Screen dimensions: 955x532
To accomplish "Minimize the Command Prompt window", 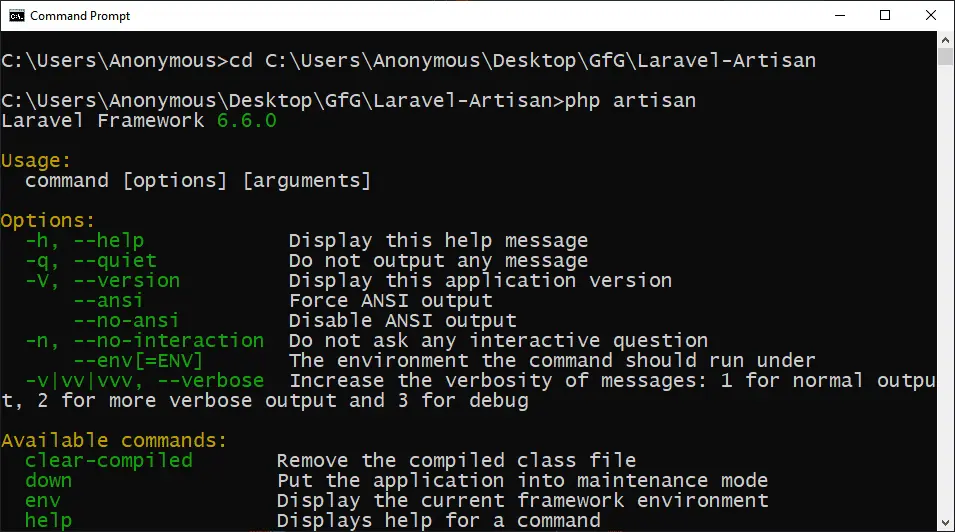I will (x=839, y=16).
